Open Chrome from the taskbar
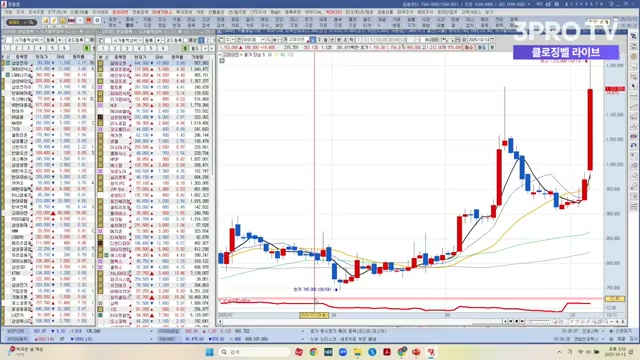This screenshot has height=360, width=640. 313,352
